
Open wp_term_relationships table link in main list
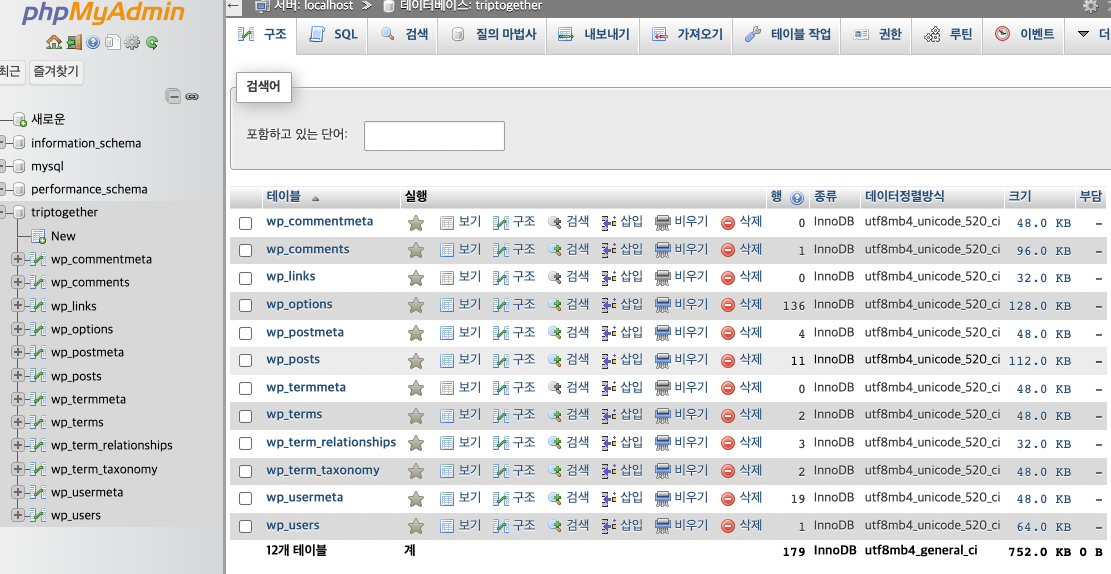tap(331, 442)
